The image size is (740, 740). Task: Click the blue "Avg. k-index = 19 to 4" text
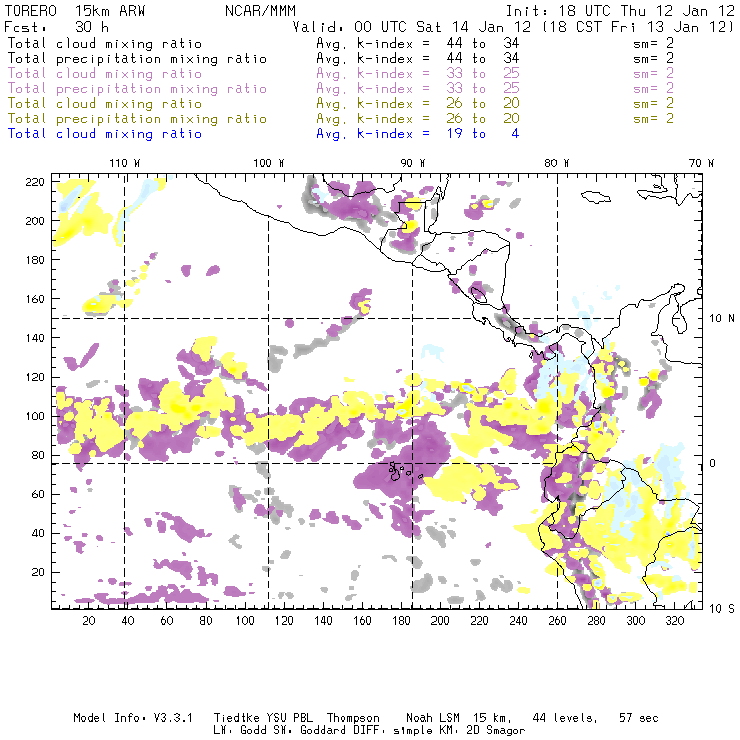tap(418, 134)
